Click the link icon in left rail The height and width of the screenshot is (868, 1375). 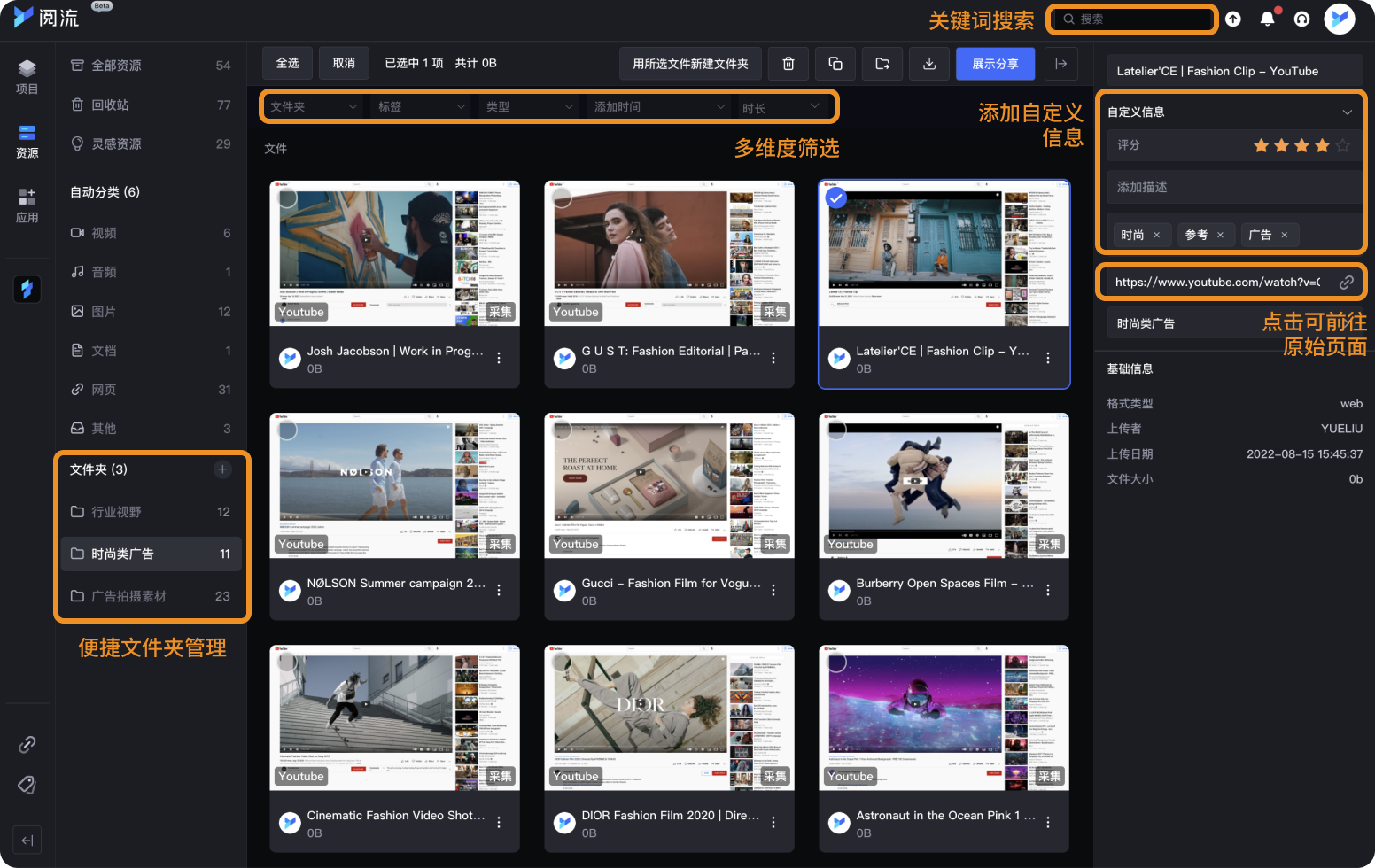coord(27,744)
